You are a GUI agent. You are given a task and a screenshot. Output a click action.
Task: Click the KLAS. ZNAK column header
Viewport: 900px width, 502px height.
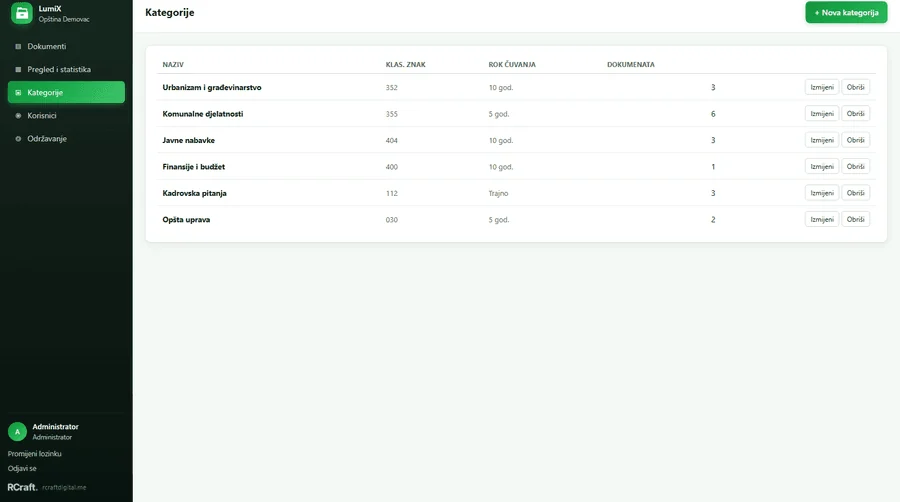(406, 65)
